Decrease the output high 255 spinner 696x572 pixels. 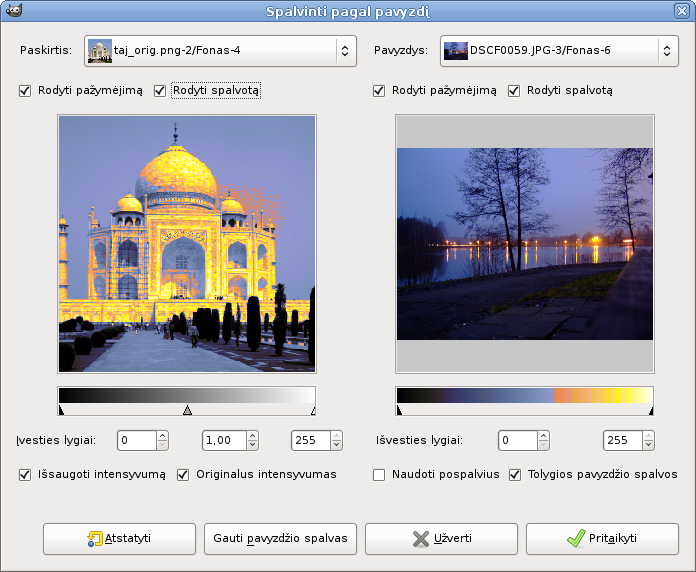(x=649, y=446)
